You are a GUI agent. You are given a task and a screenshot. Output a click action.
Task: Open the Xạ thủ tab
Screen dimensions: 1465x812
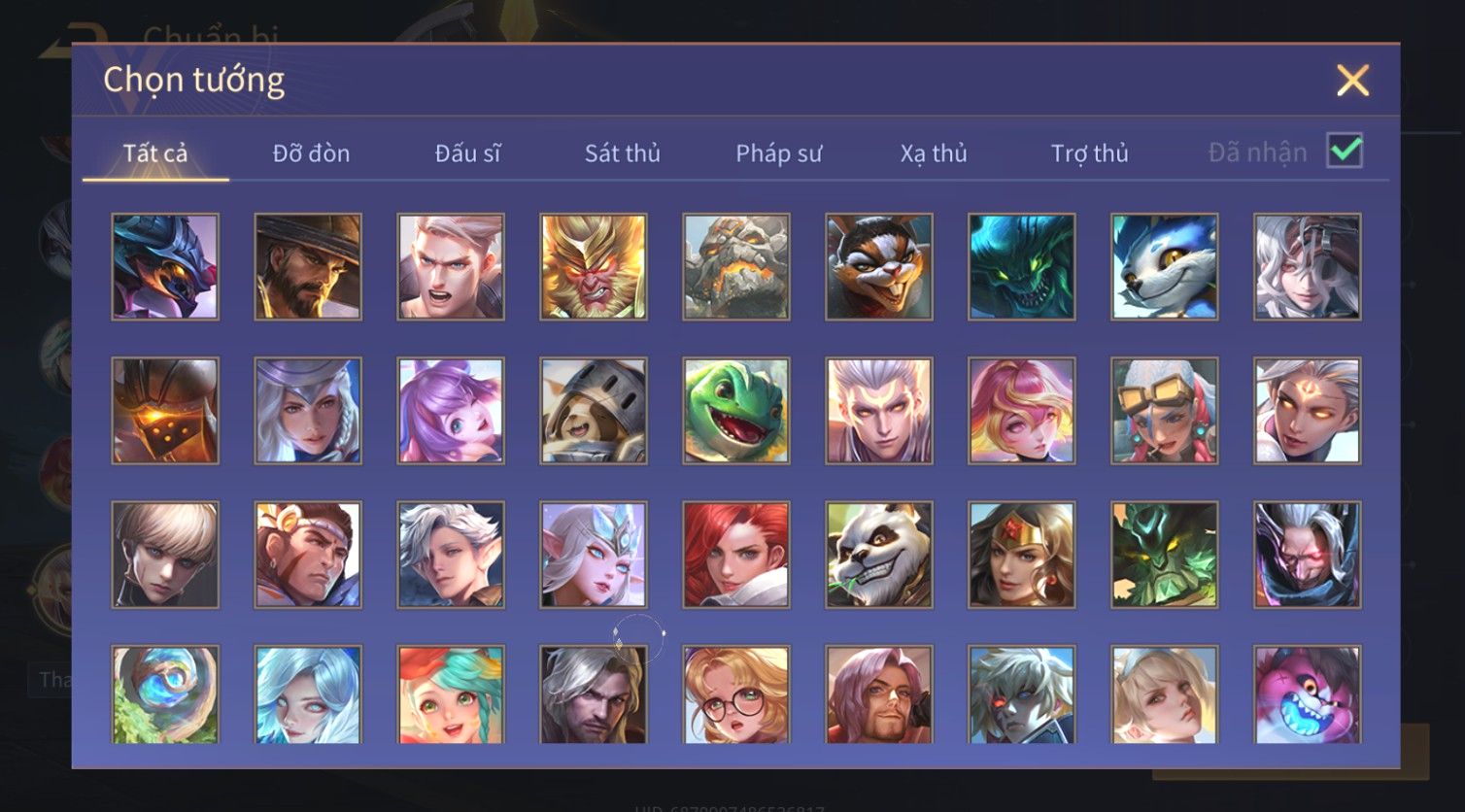(934, 153)
